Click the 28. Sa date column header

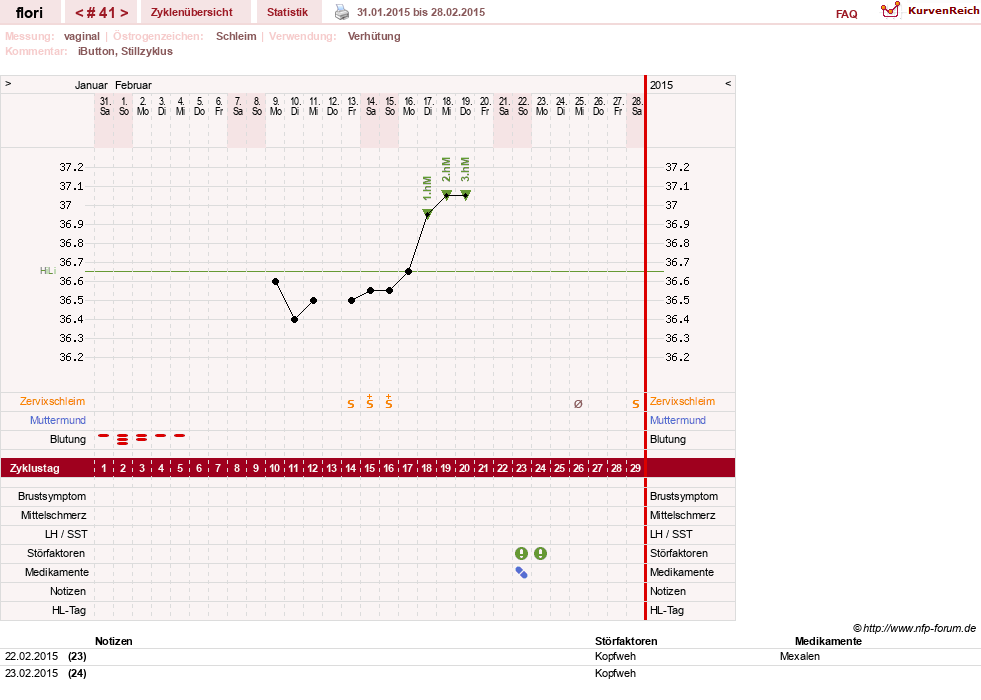(636, 106)
